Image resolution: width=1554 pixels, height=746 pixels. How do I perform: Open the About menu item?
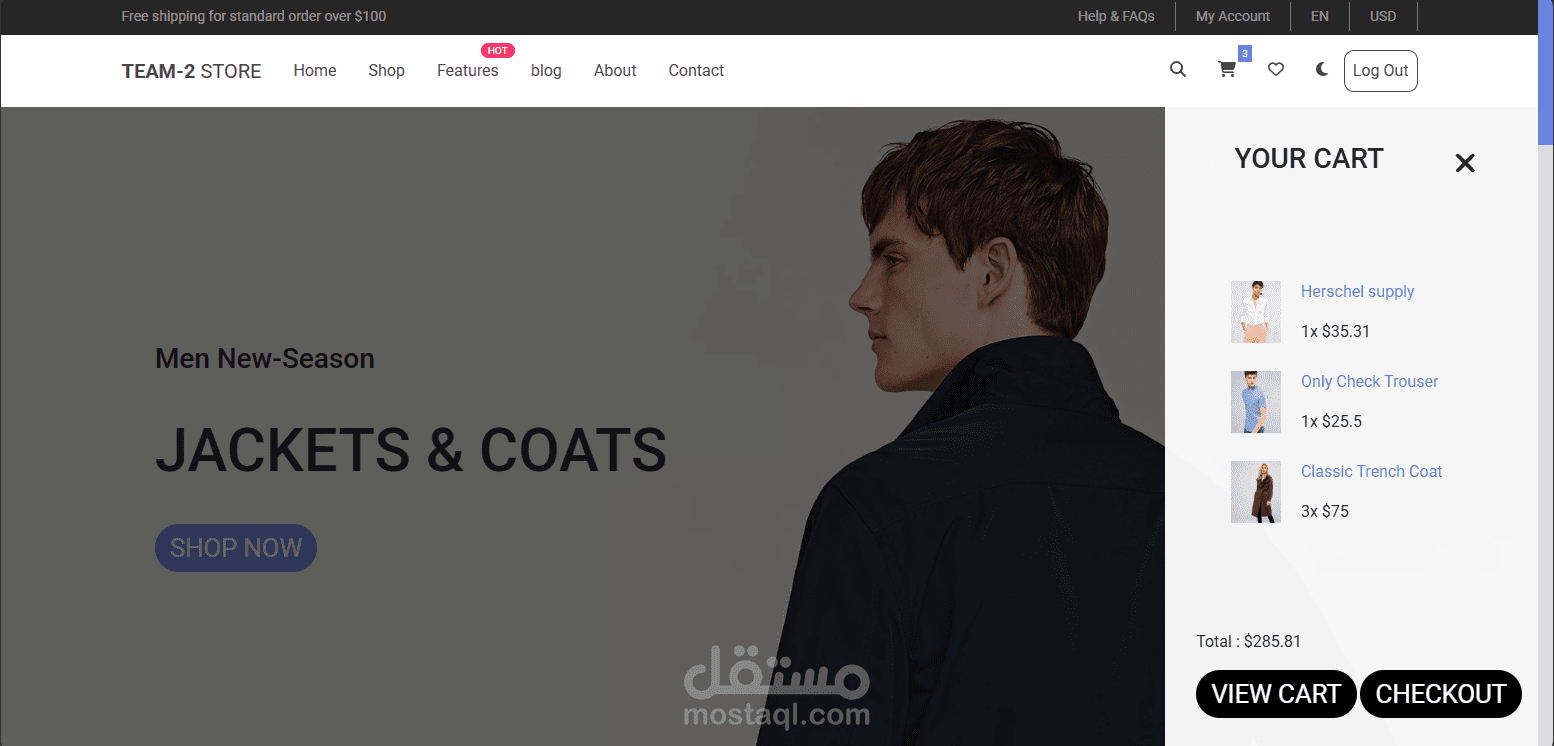(615, 71)
